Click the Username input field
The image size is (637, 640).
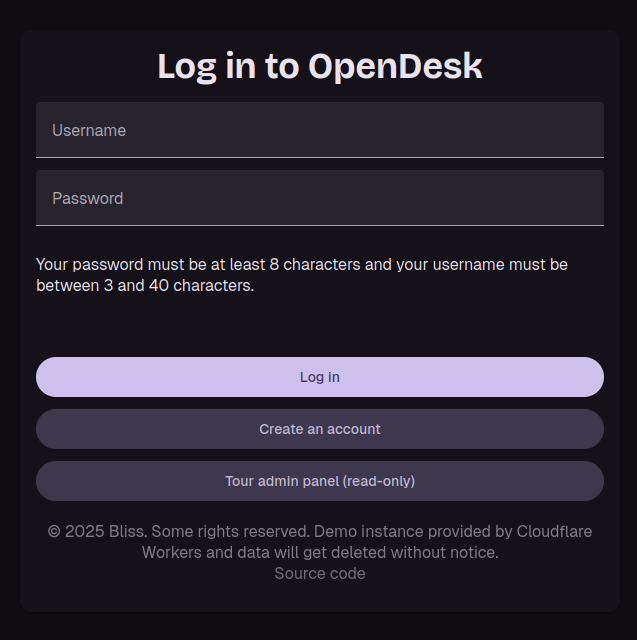click(319, 130)
